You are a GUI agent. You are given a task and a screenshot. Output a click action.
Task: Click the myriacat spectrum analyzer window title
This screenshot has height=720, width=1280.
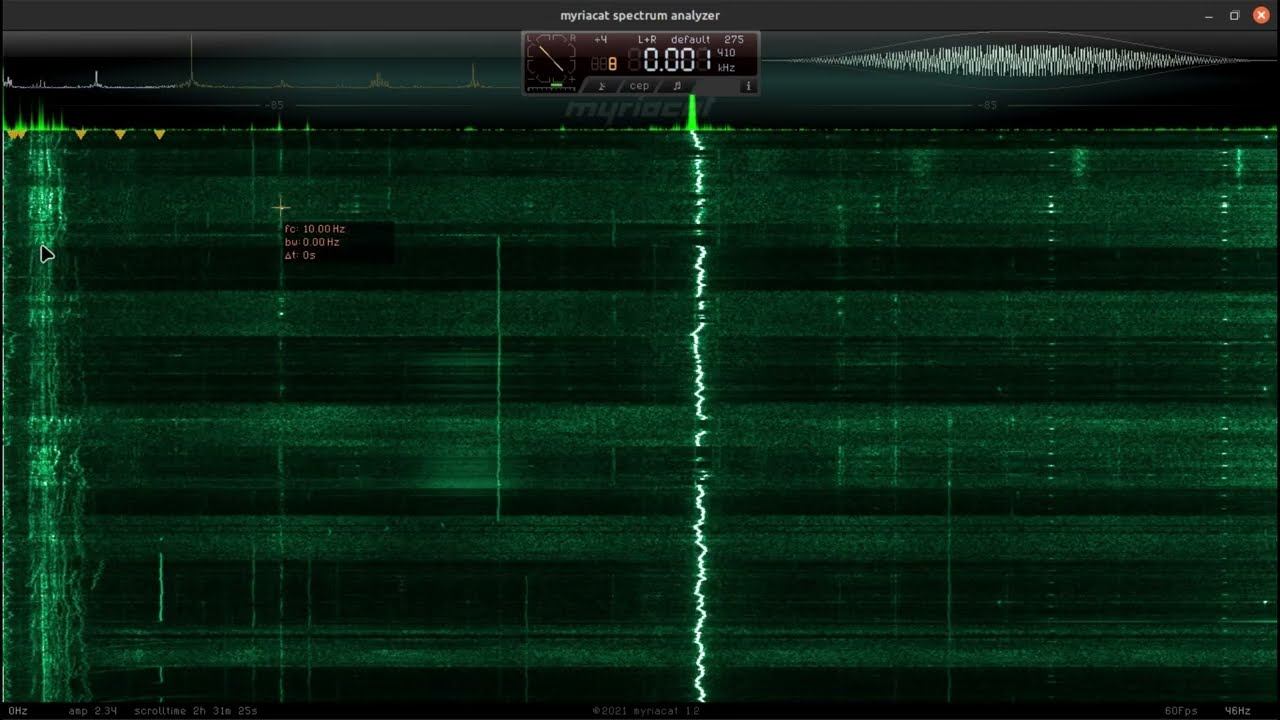(640, 15)
